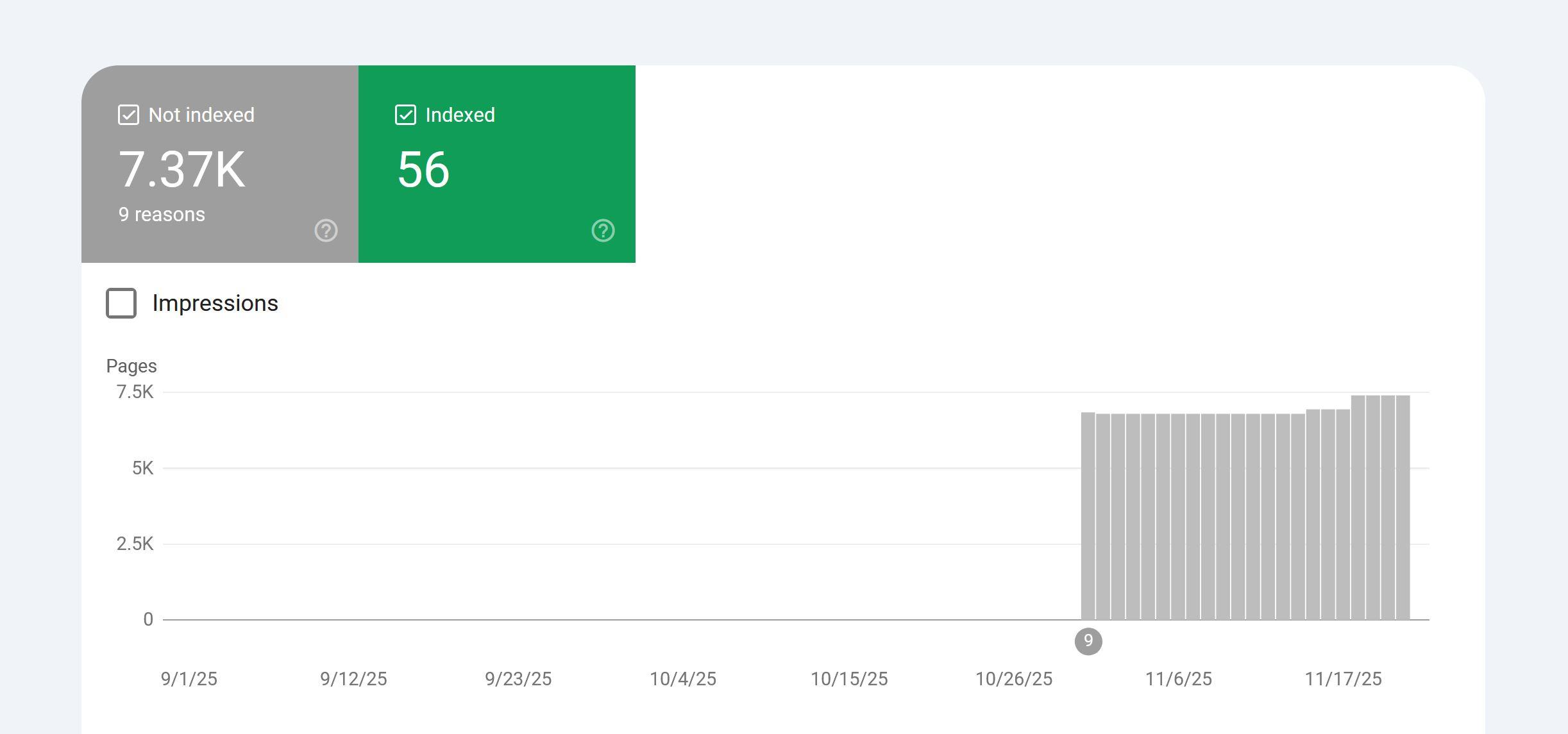Screen dimensions: 1568x734
Task: Click the rightmost tallest gray bar
Action: (x=1403, y=506)
